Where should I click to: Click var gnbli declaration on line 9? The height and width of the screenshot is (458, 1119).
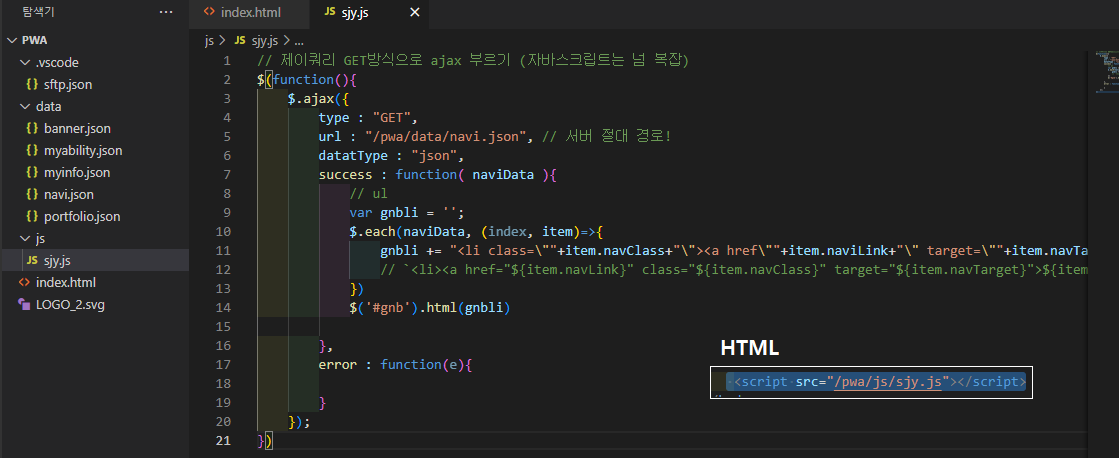(407, 213)
